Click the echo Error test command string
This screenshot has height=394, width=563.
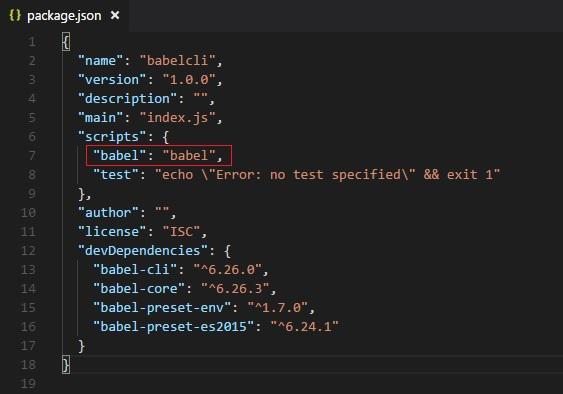pos(327,175)
